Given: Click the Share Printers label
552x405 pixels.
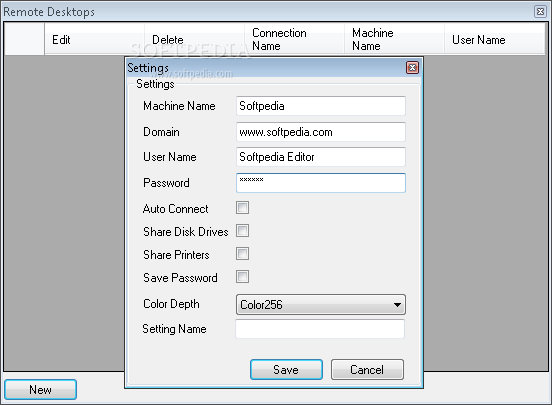Looking at the screenshot, I should (x=176, y=255).
